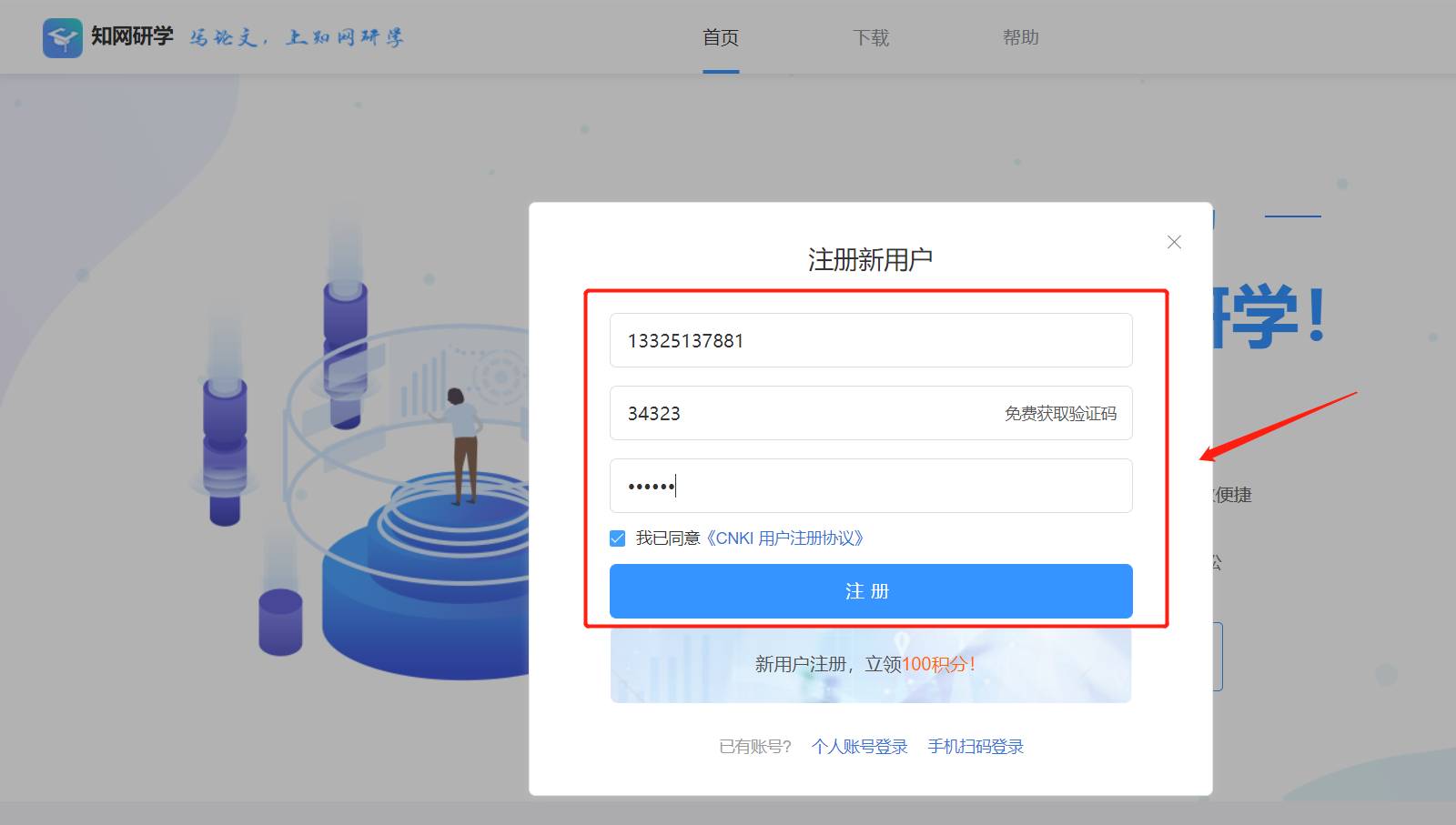Image resolution: width=1456 pixels, height=825 pixels.
Task: Open the 《CNKI 用户注册协议》 link
Action: (x=784, y=538)
